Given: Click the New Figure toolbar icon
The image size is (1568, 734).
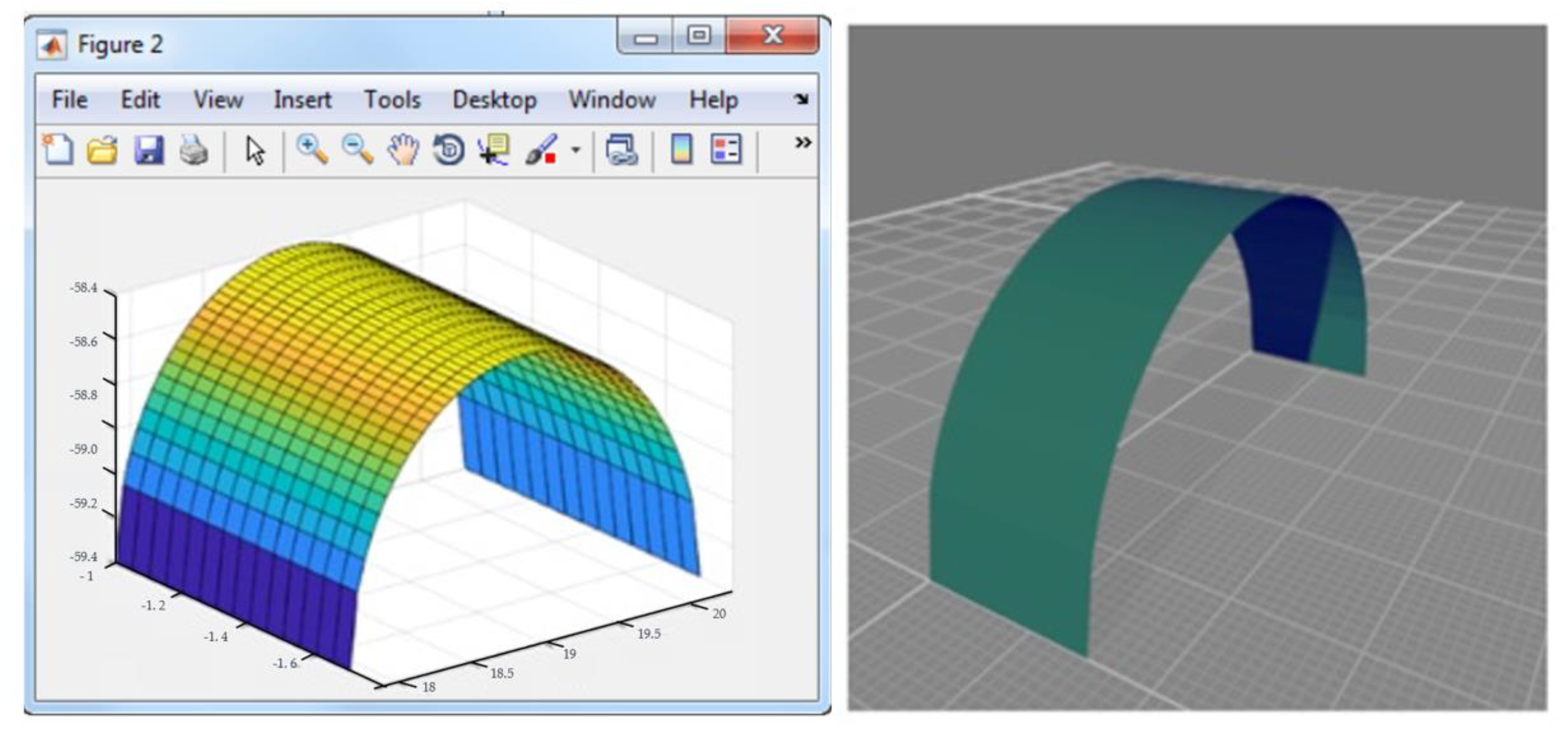Looking at the screenshot, I should coord(58,150).
